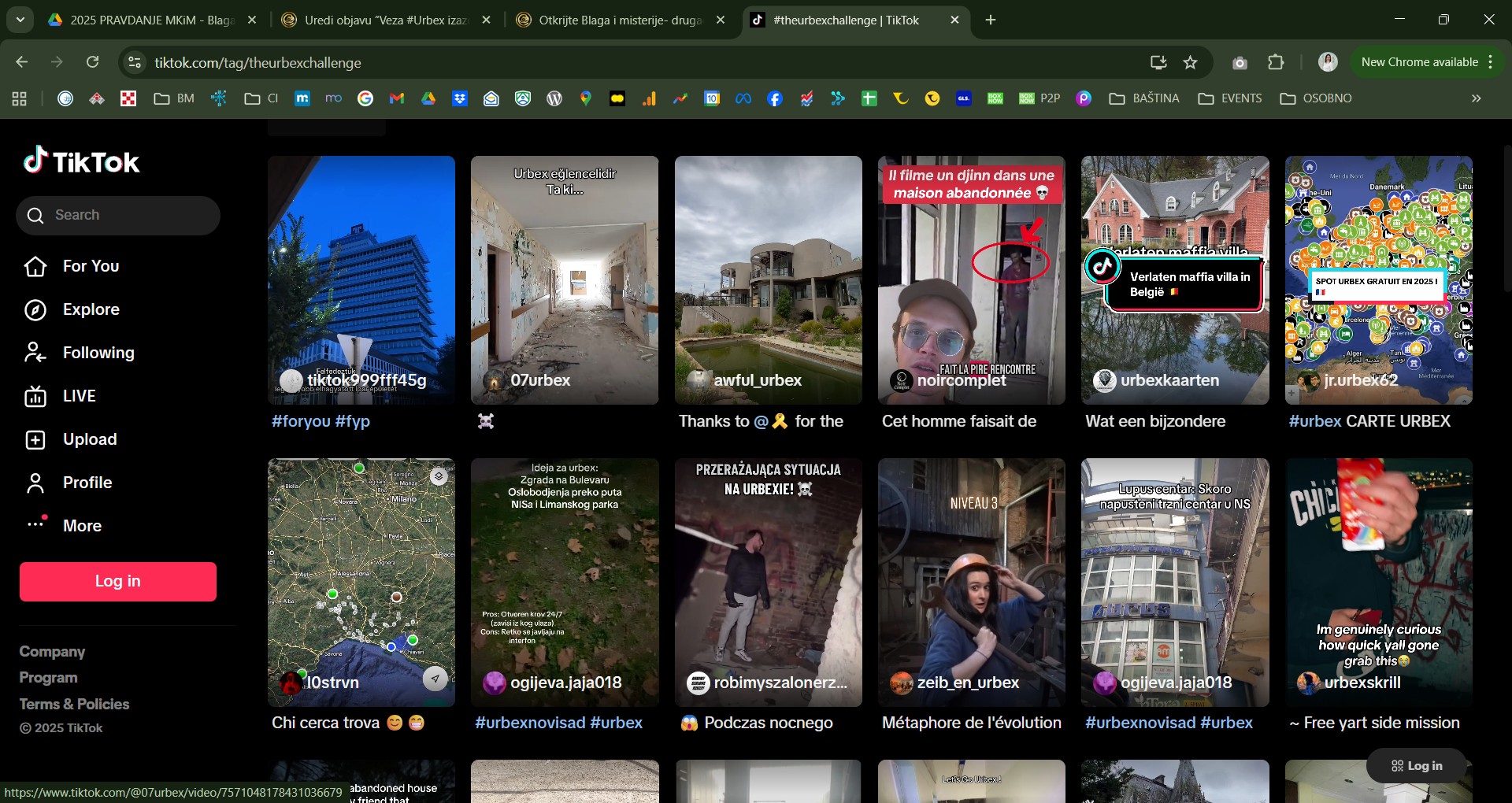This screenshot has width=1512, height=803.
Task: Click the TikTok logo
Action: 81,161
